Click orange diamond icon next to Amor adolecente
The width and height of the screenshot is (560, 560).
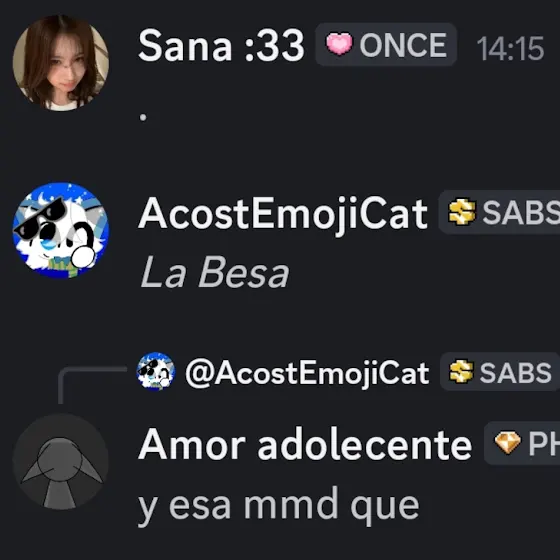508,442
